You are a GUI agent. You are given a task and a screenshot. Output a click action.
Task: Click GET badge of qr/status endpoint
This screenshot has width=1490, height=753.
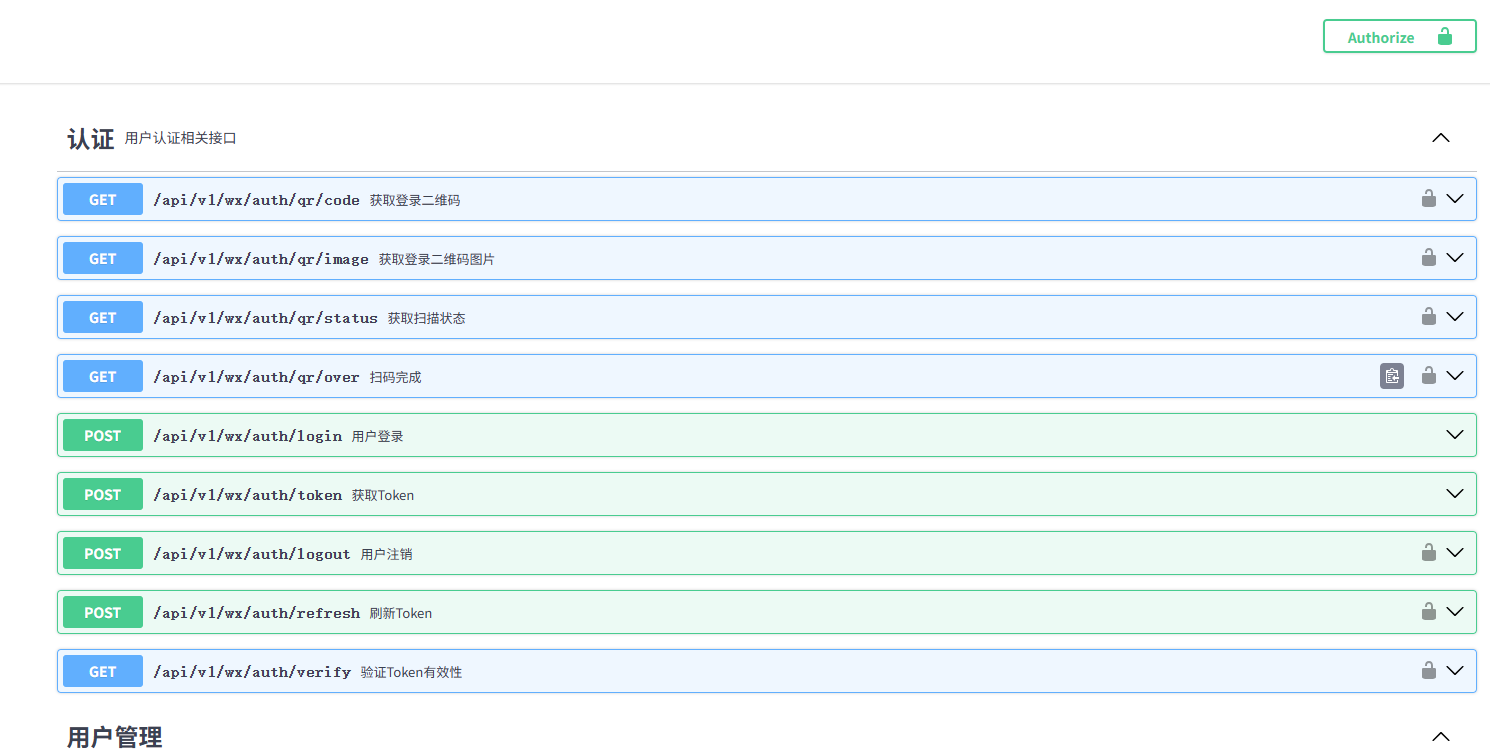click(103, 317)
